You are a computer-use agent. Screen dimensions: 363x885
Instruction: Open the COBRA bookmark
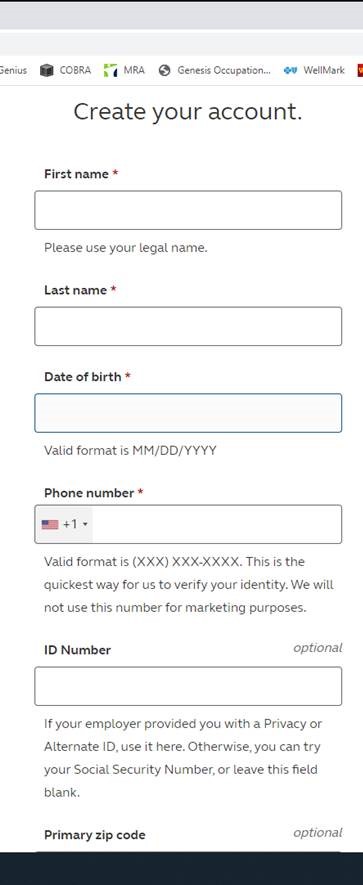(x=65, y=71)
